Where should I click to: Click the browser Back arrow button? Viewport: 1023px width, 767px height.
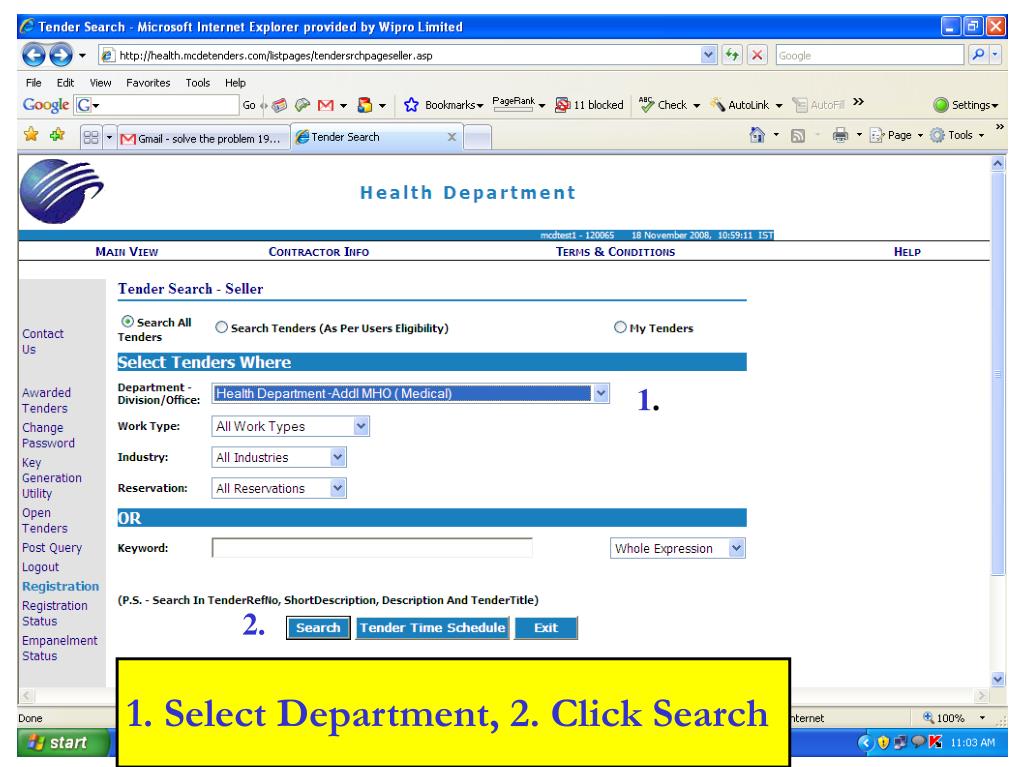(34, 55)
